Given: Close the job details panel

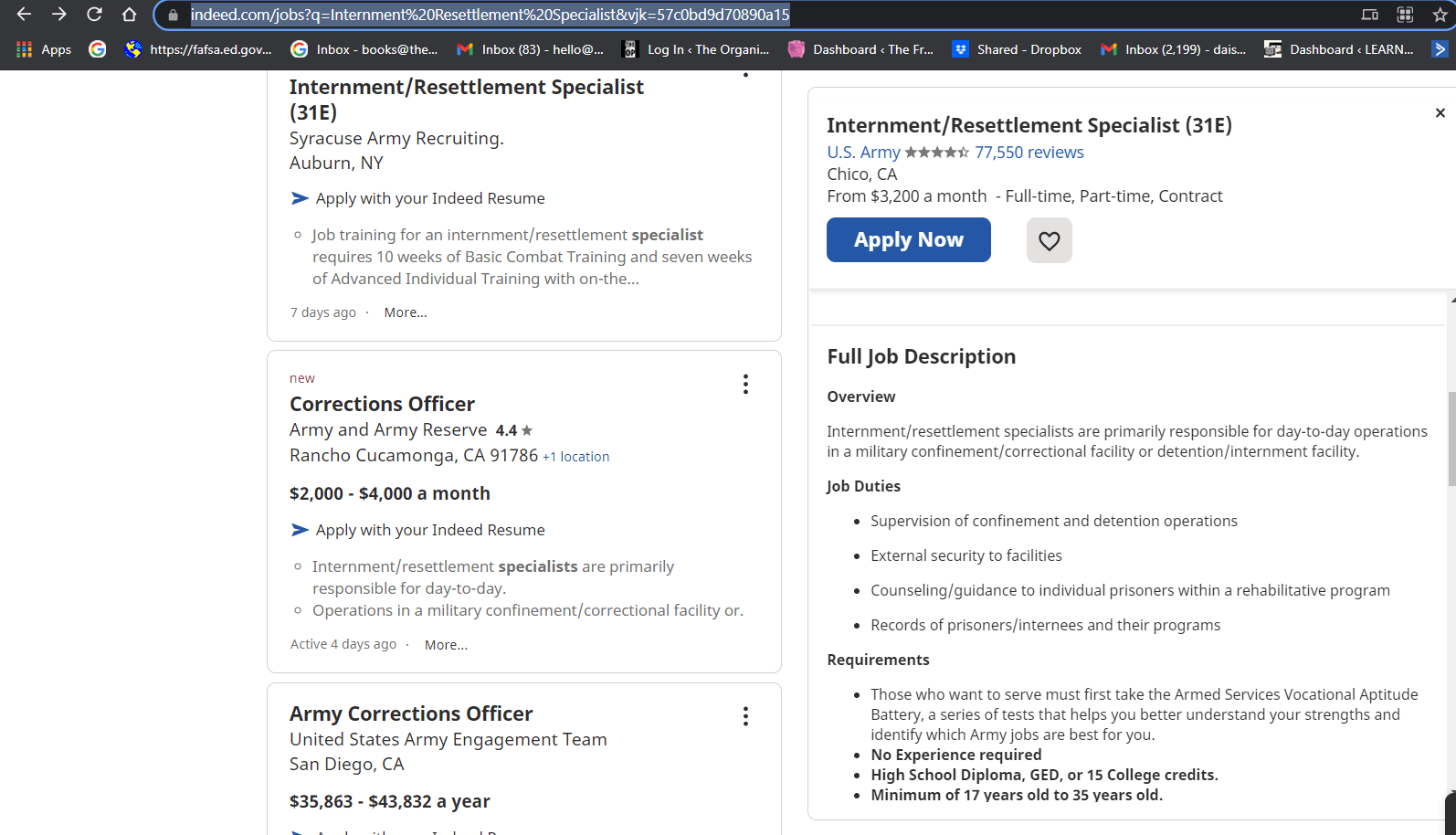Looking at the screenshot, I should pos(1440,113).
